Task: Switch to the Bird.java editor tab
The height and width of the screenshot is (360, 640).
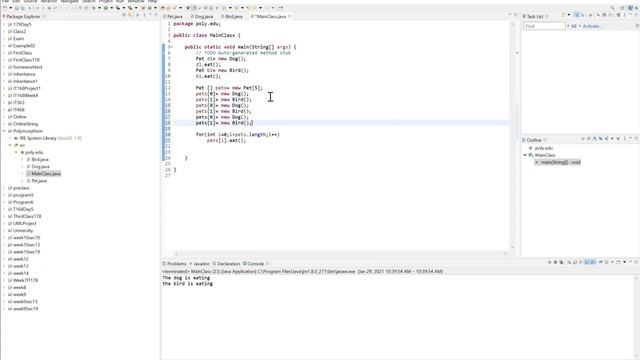Action: (233, 17)
